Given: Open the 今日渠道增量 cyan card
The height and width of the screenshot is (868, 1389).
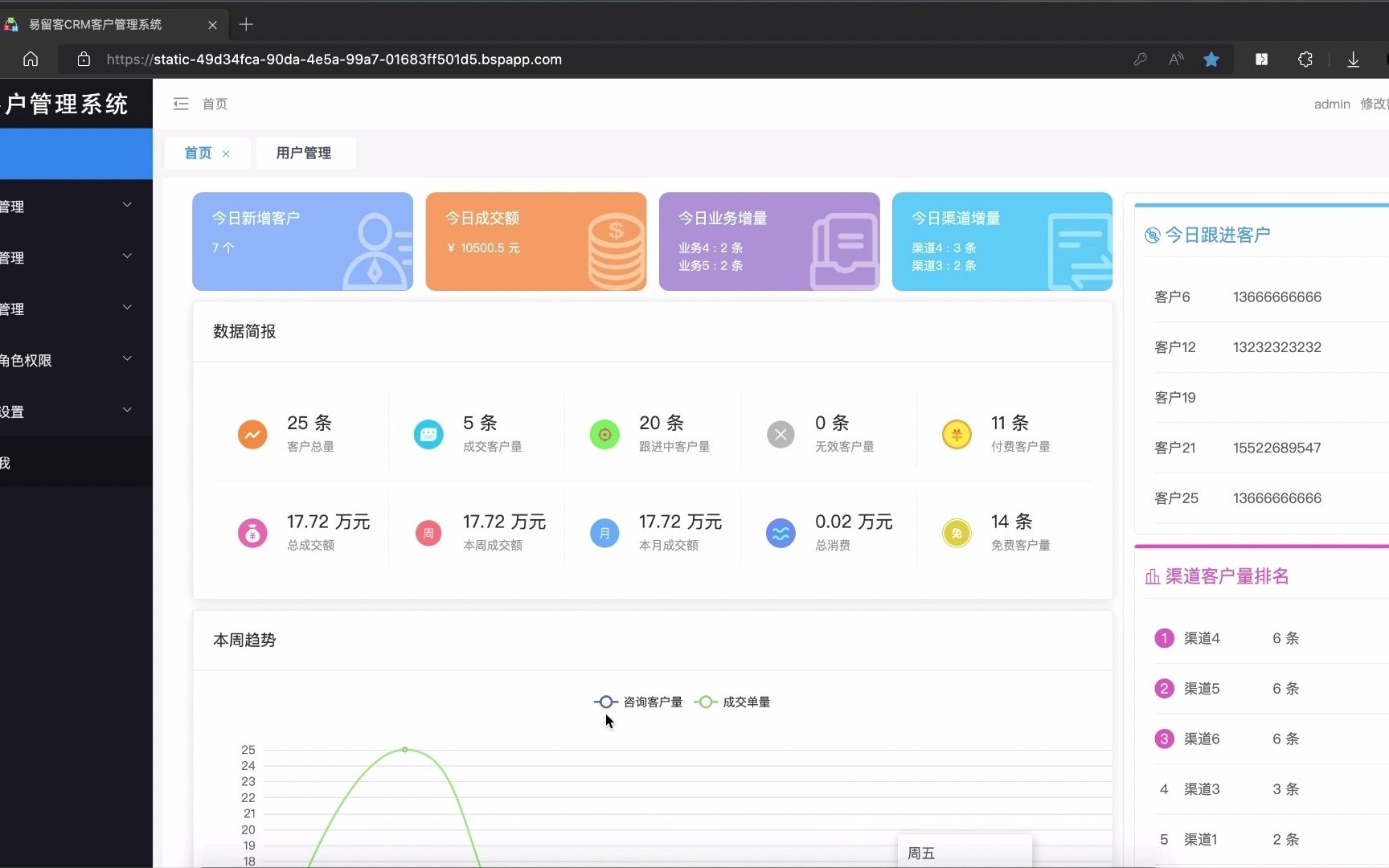Looking at the screenshot, I should coord(1002,241).
